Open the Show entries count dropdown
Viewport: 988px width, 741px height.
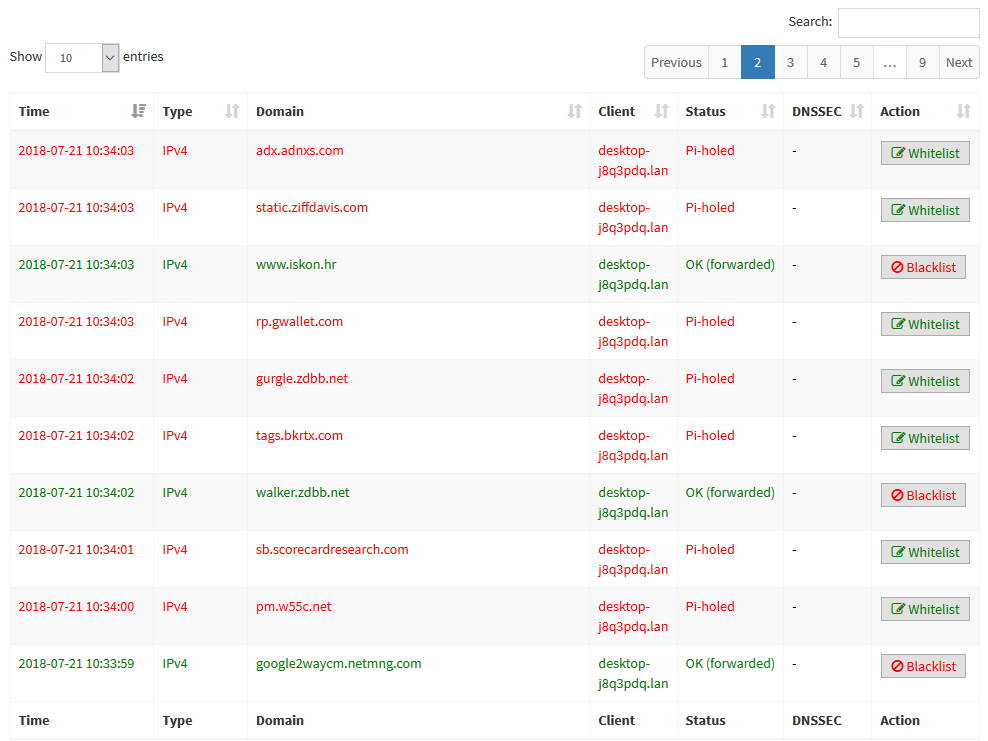click(x=82, y=58)
